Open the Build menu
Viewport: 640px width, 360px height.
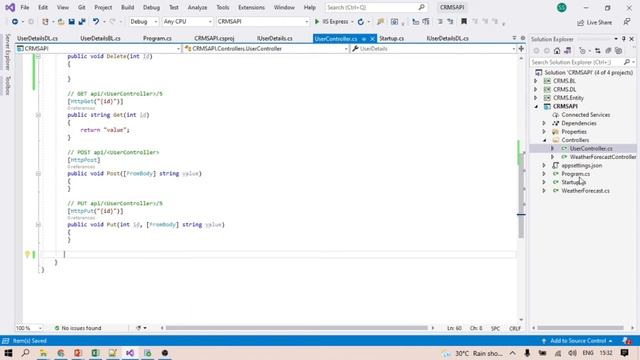click(x=127, y=7)
